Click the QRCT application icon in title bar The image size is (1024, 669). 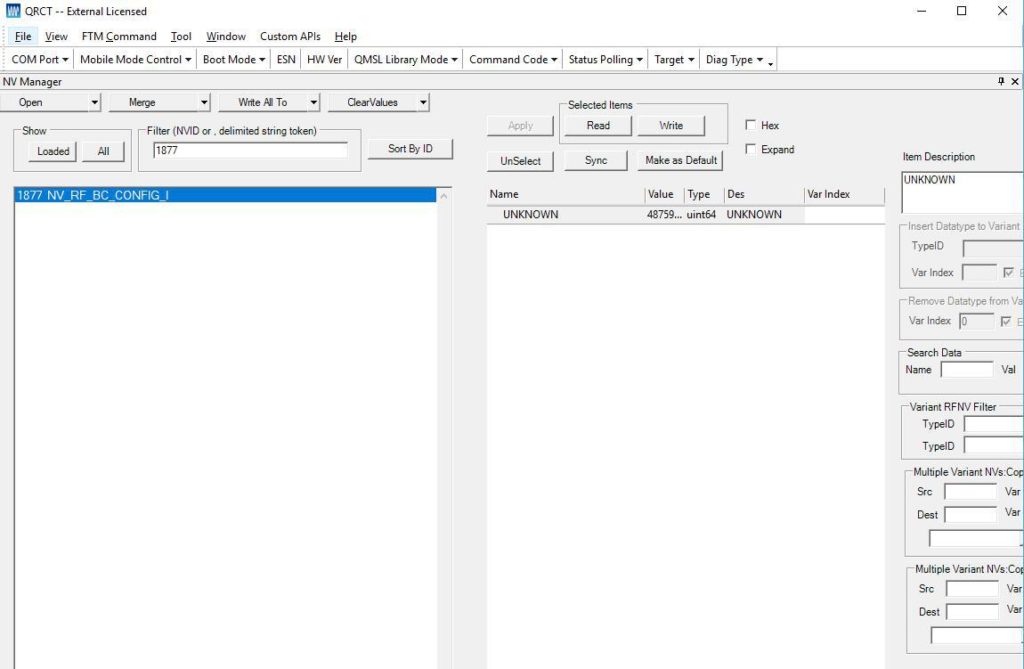pyautogui.click(x=13, y=11)
